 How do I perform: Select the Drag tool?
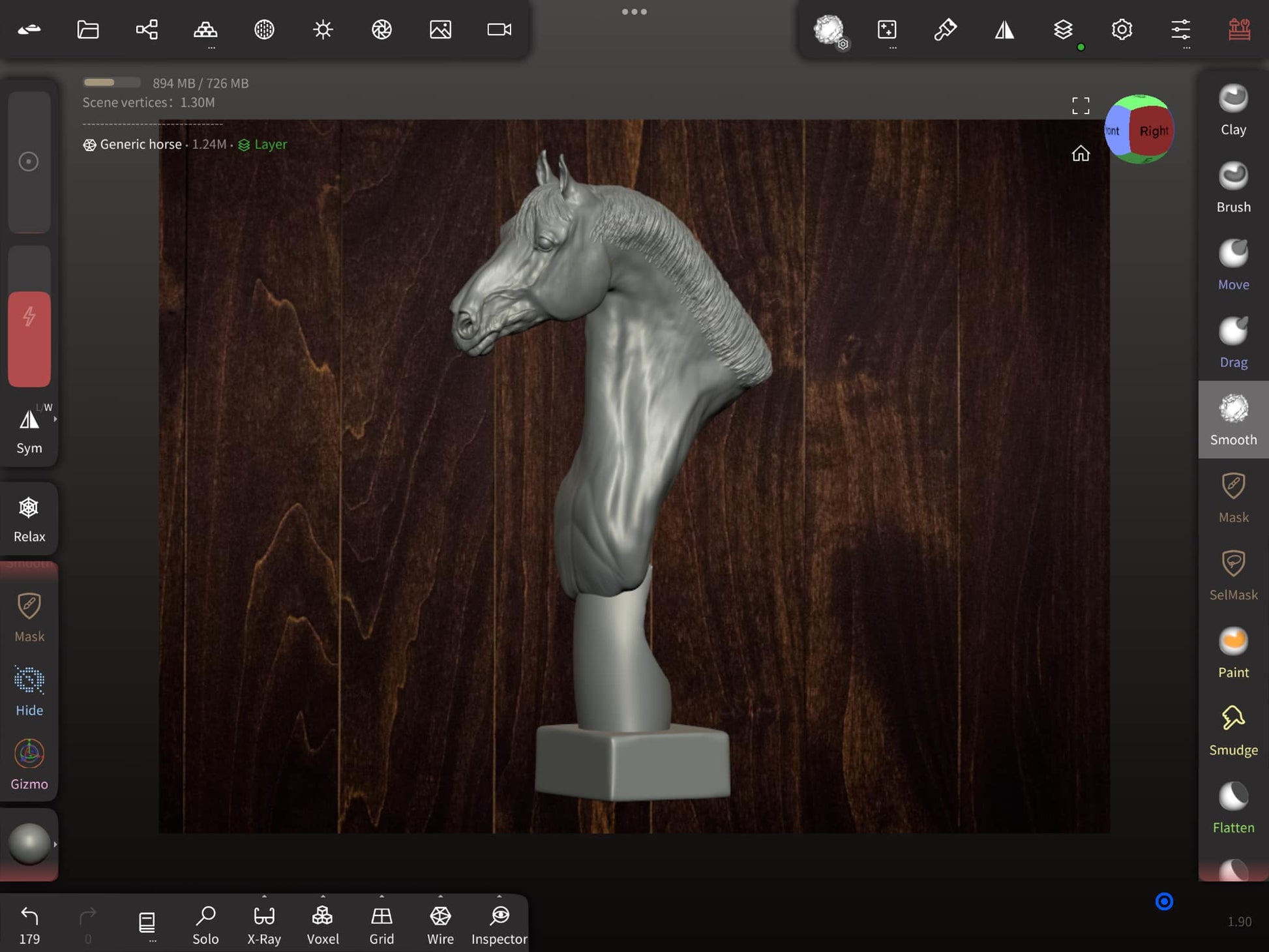(x=1232, y=343)
